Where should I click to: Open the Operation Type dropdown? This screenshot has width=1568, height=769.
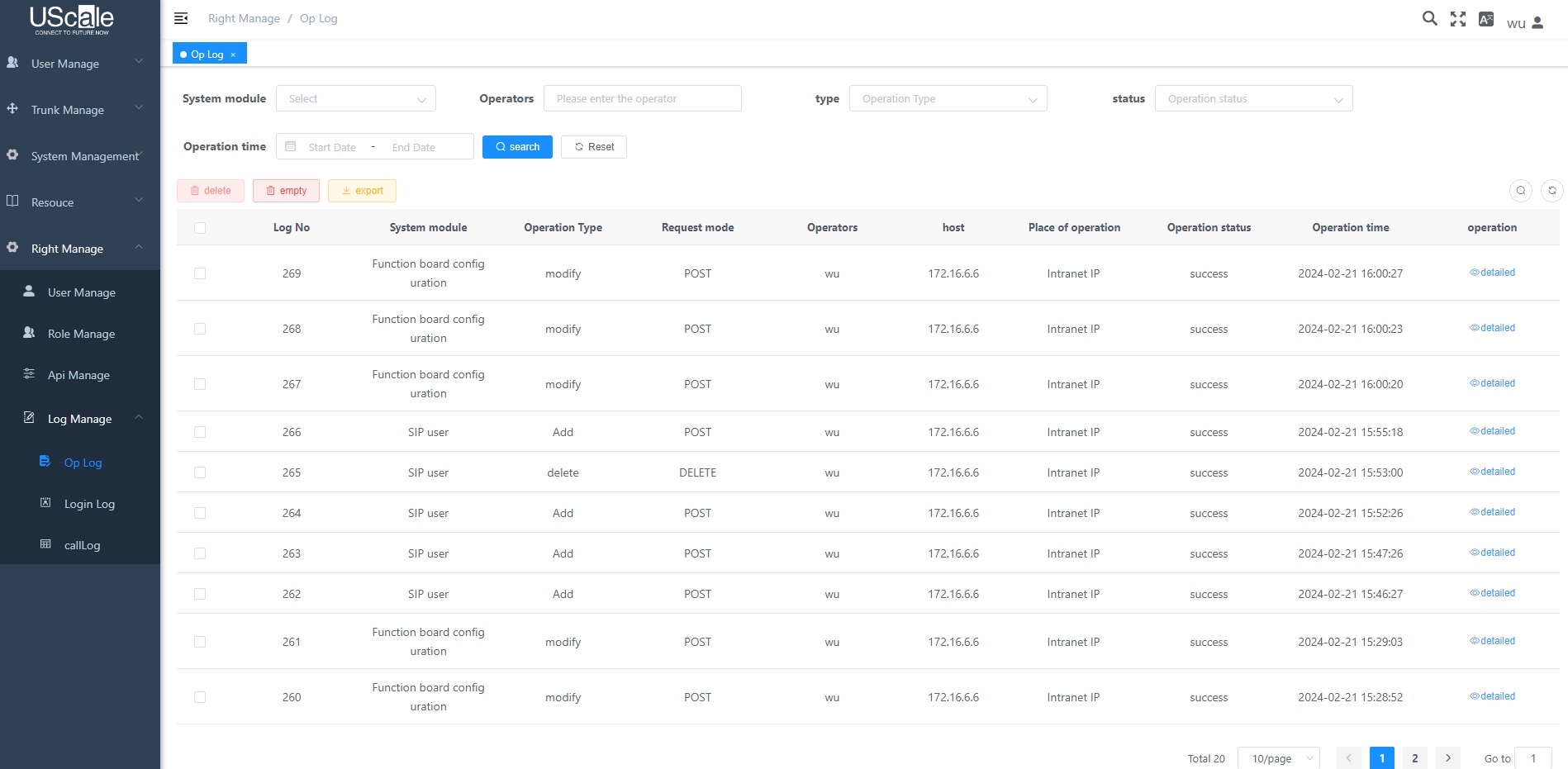[x=948, y=98]
